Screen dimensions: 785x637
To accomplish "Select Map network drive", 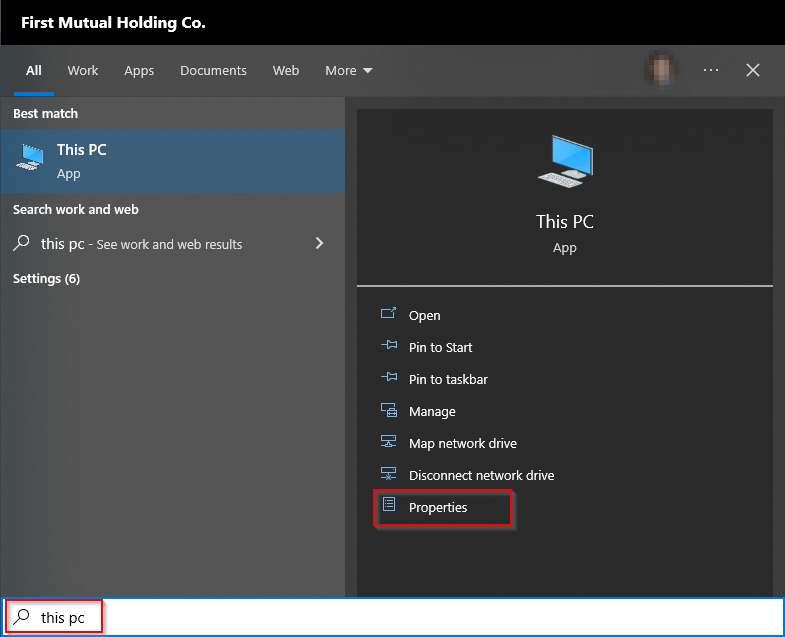I will [x=463, y=444].
